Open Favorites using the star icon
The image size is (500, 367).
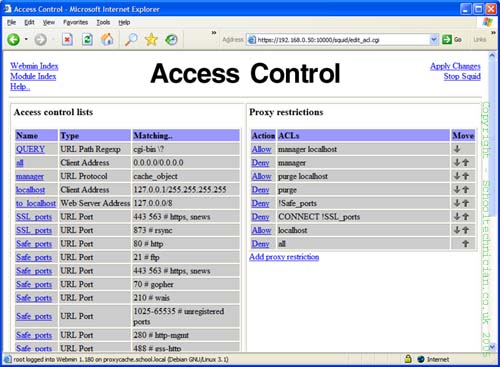(151, 40)
